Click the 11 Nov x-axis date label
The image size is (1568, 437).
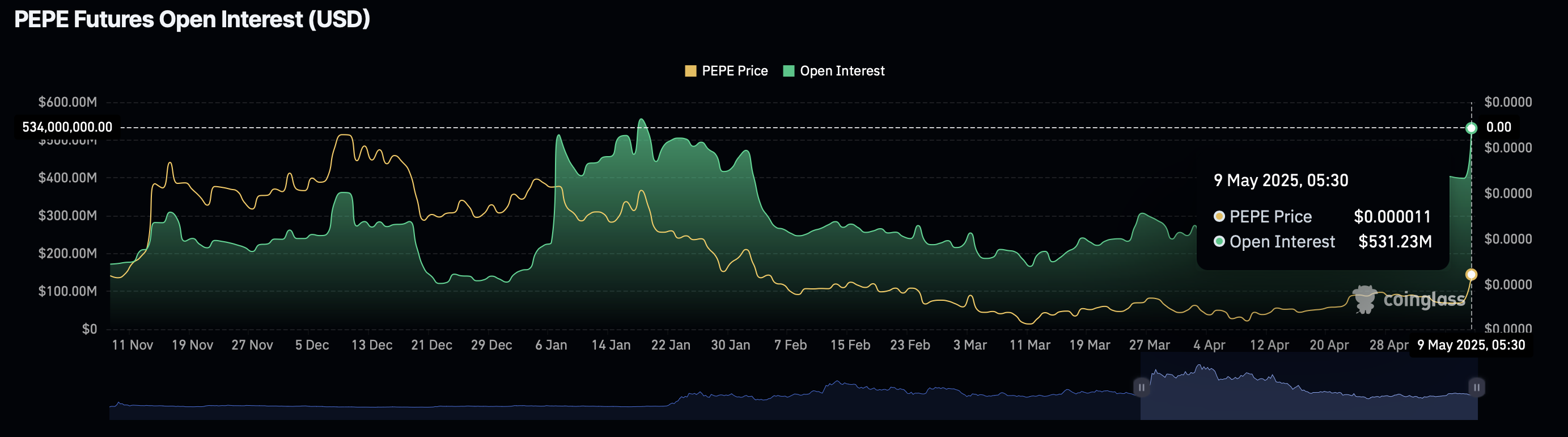(132, 345)
